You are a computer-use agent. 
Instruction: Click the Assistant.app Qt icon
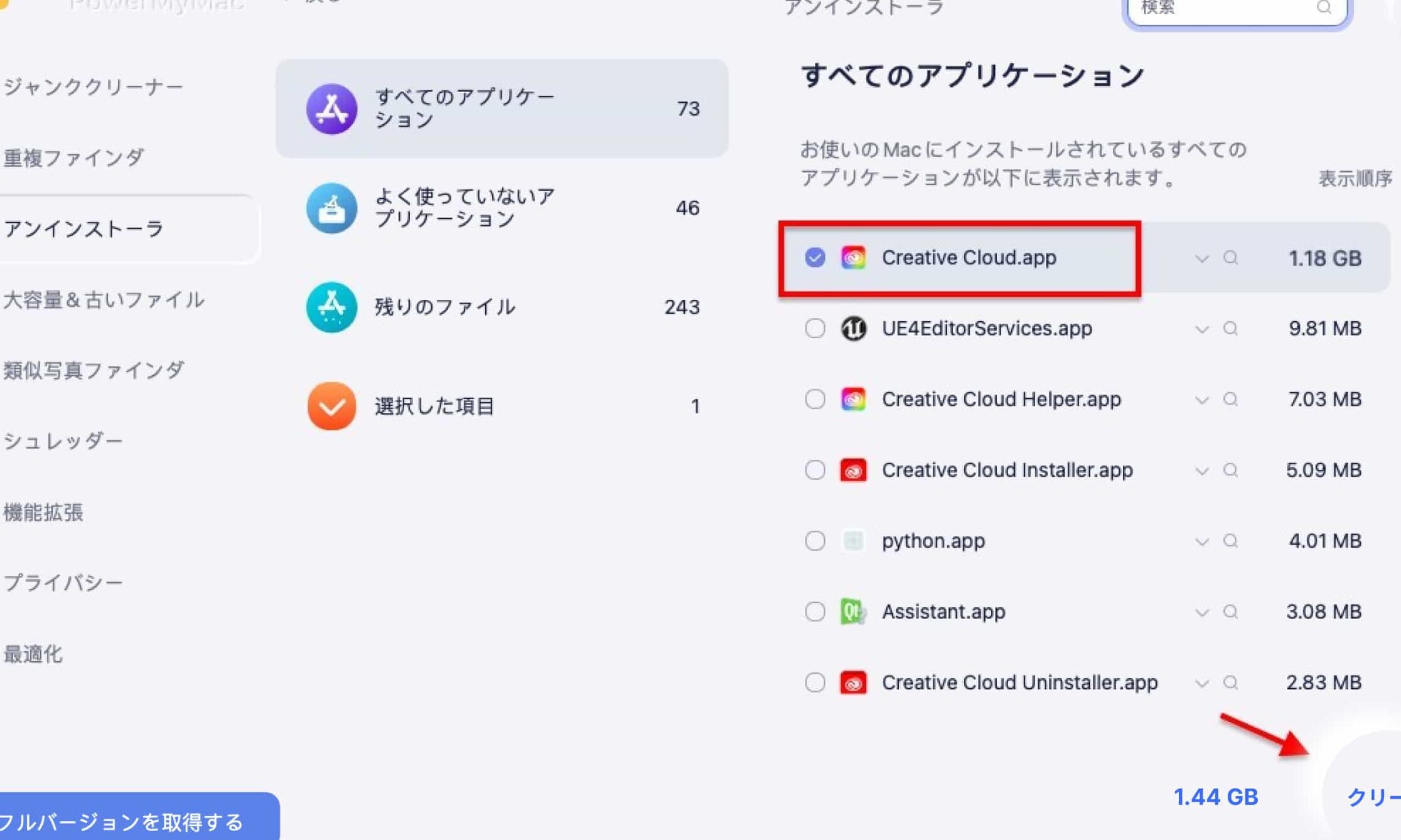[853, 612]
